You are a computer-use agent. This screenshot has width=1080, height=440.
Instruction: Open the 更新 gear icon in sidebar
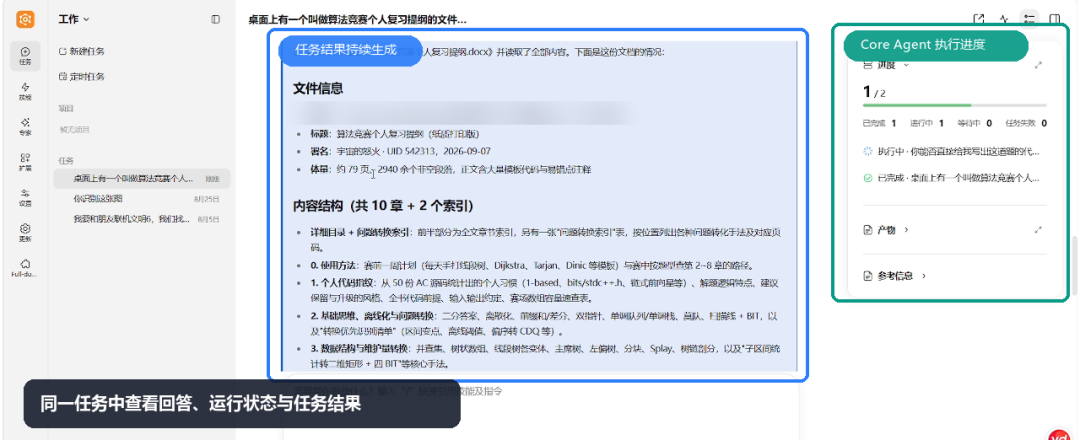(25, 233)
